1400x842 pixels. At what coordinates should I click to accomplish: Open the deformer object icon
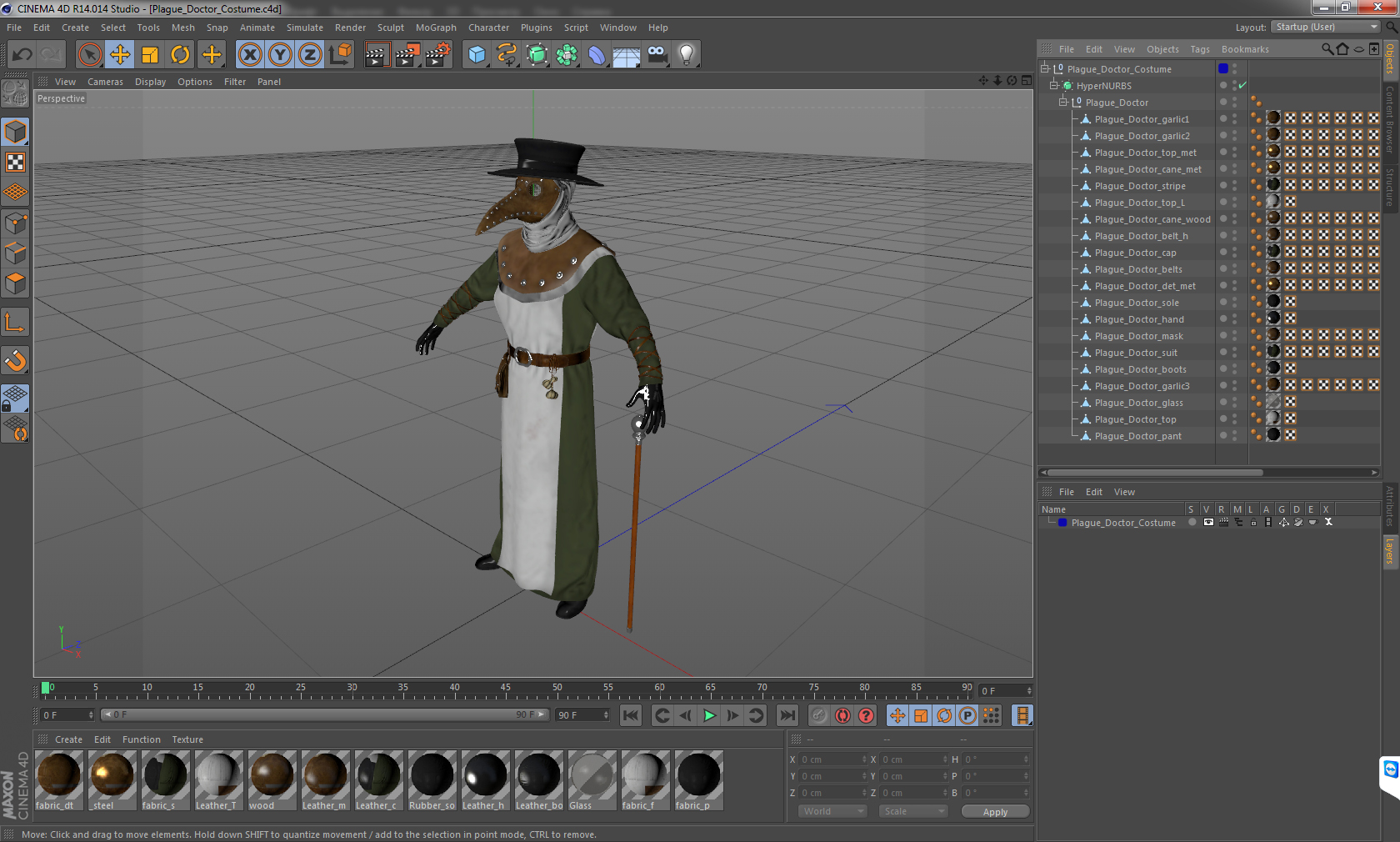point(597,55)
